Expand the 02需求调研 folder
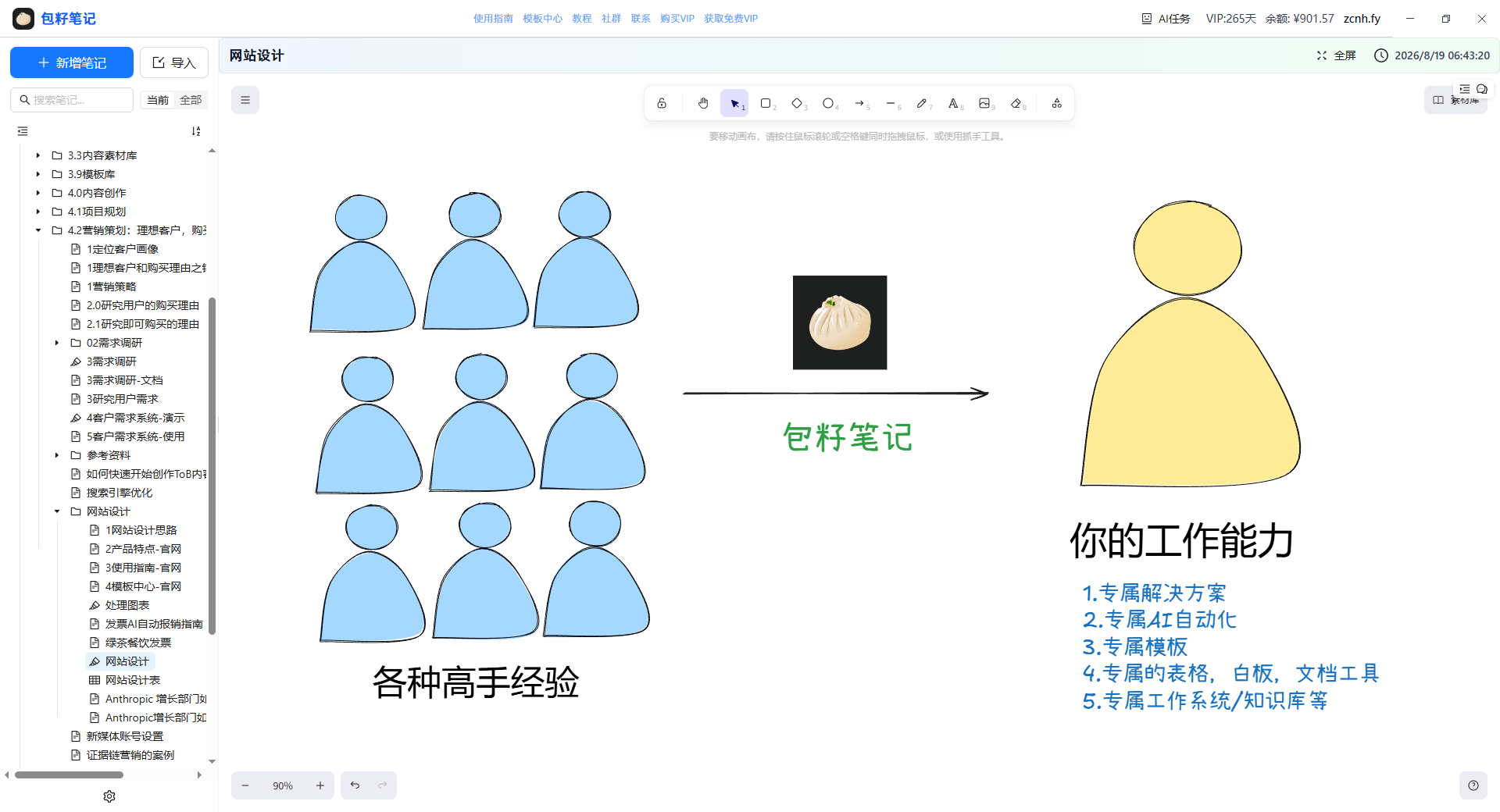This screenshot has width=1500, height=812. tap(56, 343)
